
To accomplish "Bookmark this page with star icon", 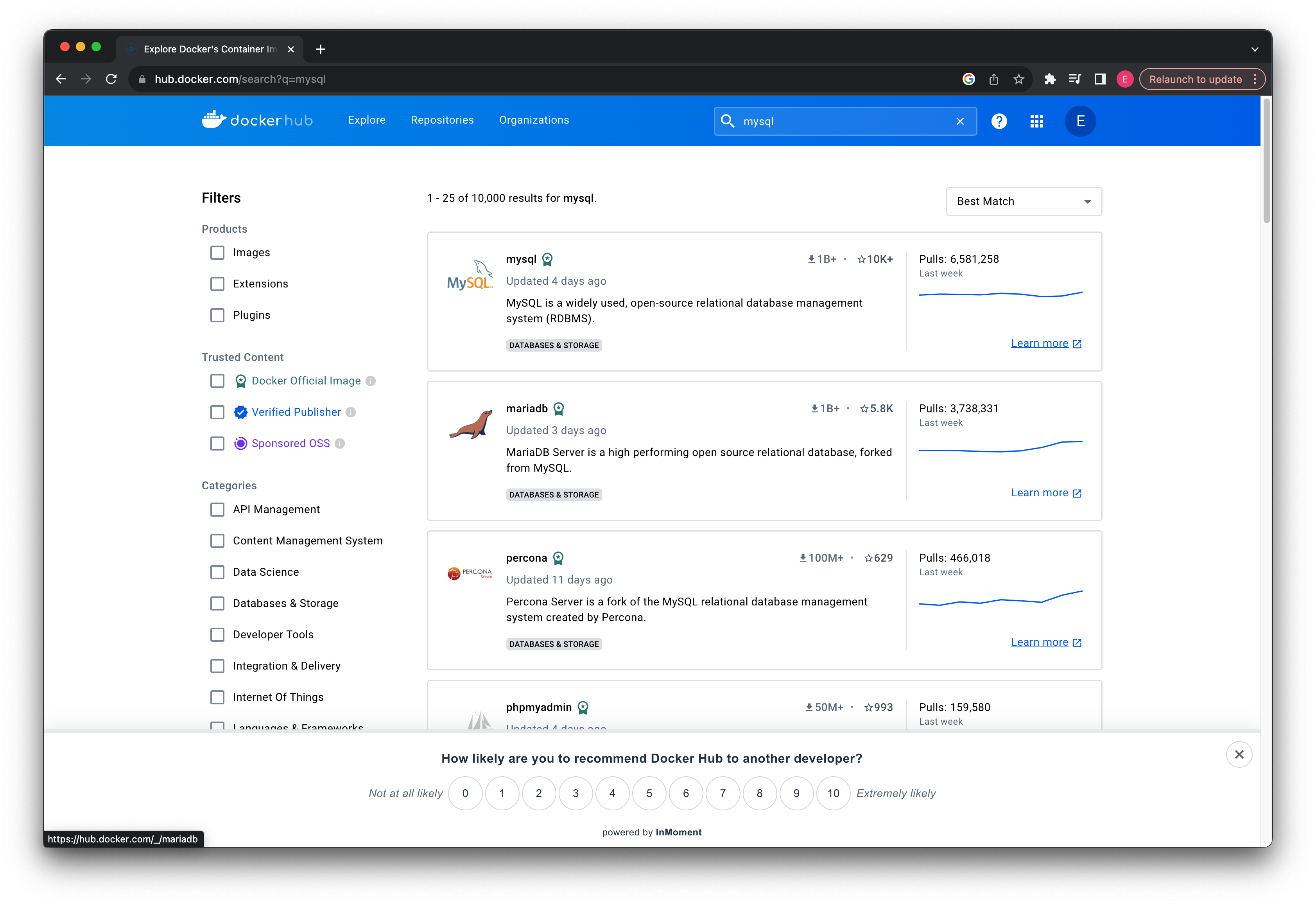I will (1018, 79).
